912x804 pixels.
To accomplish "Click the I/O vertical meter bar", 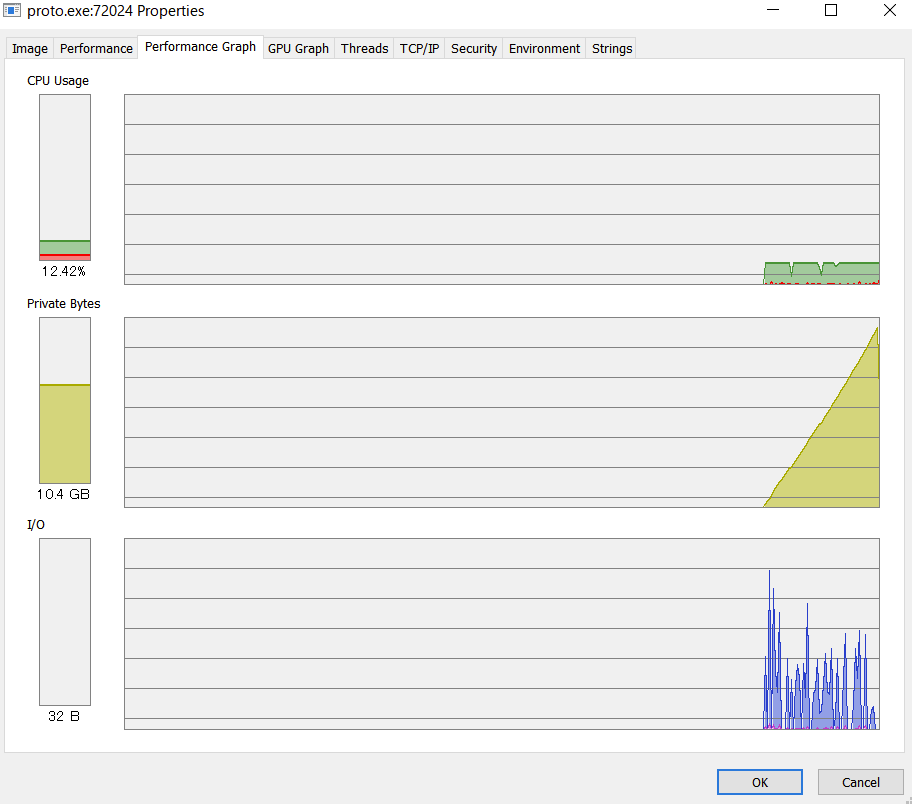I will pyautogui.click(x=65, y=622).
